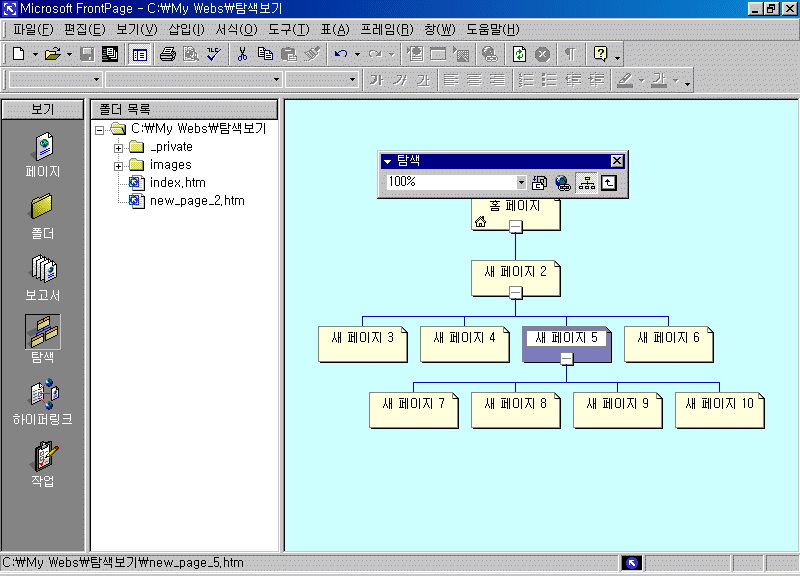800x576 pixels.
Task: Open the 보기(V) menu
Action: click(136, 30)
